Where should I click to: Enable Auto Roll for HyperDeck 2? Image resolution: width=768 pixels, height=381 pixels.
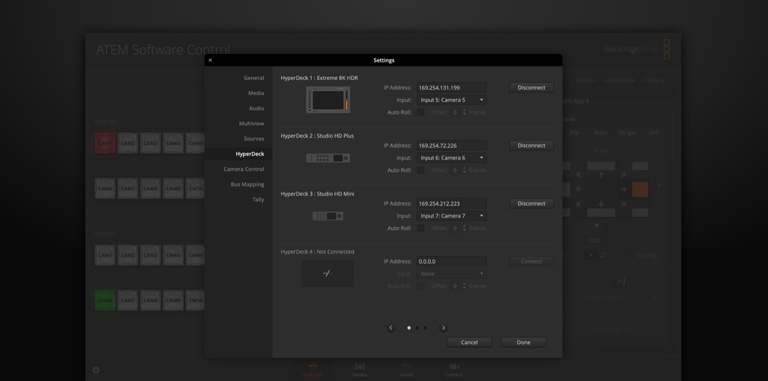click(420, 170)
